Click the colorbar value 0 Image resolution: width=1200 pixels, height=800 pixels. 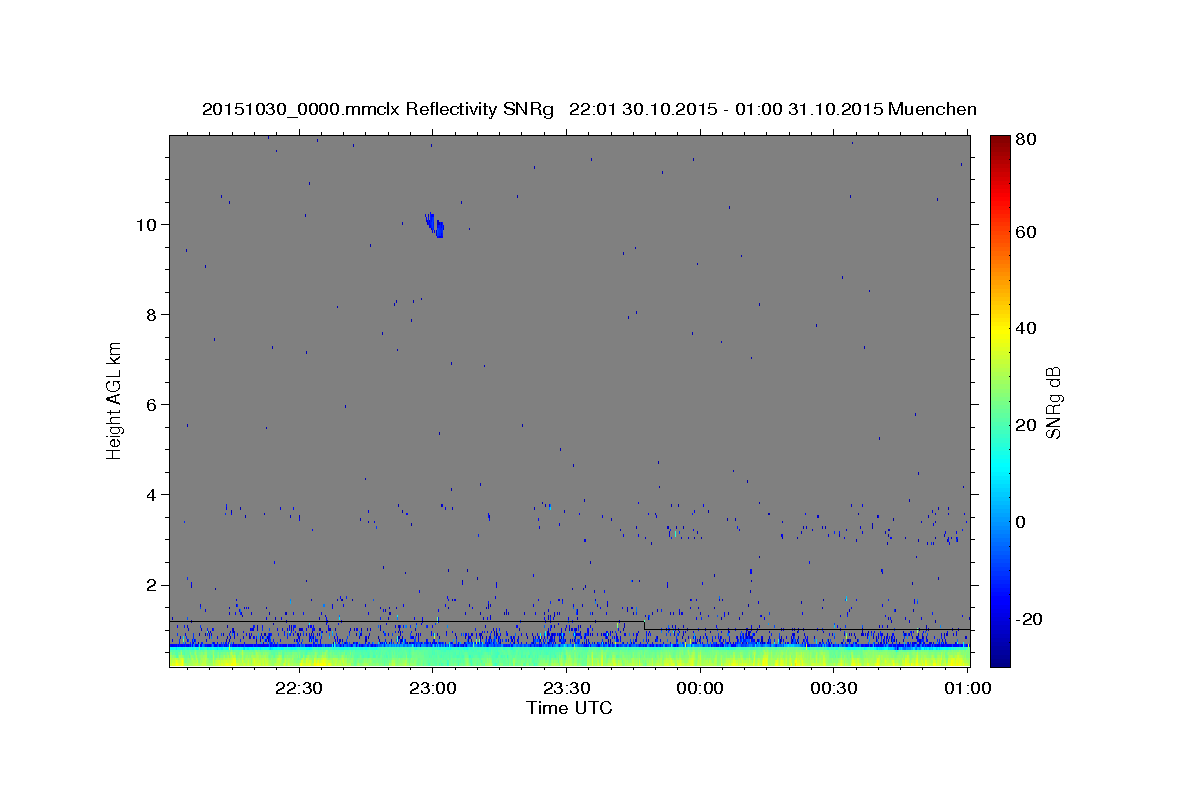click(x=1020, y=522)
